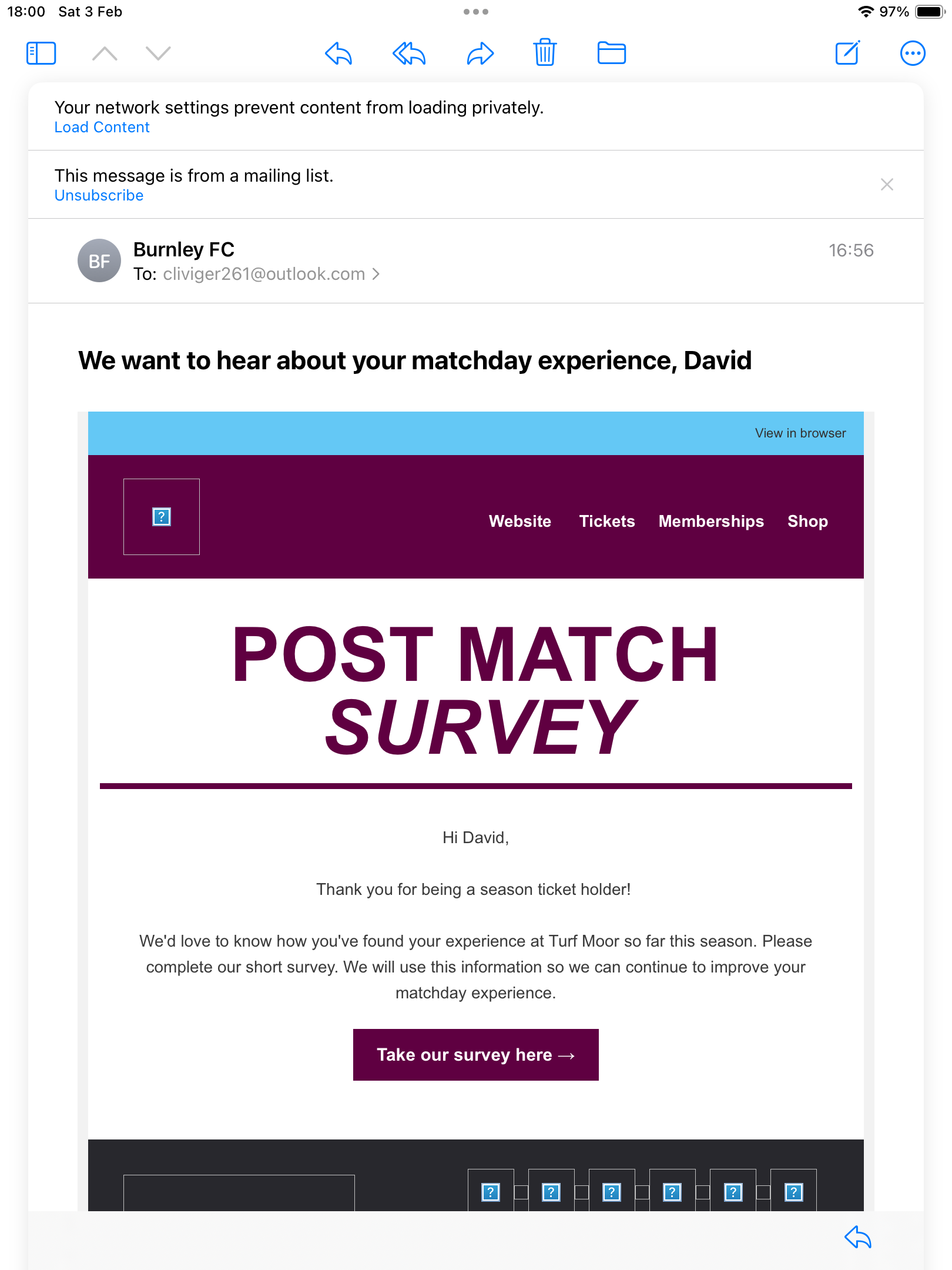The image size is (952, 1270).
Task: Tap the Reply All double-arrow icon
Action: tap(409, 54)
